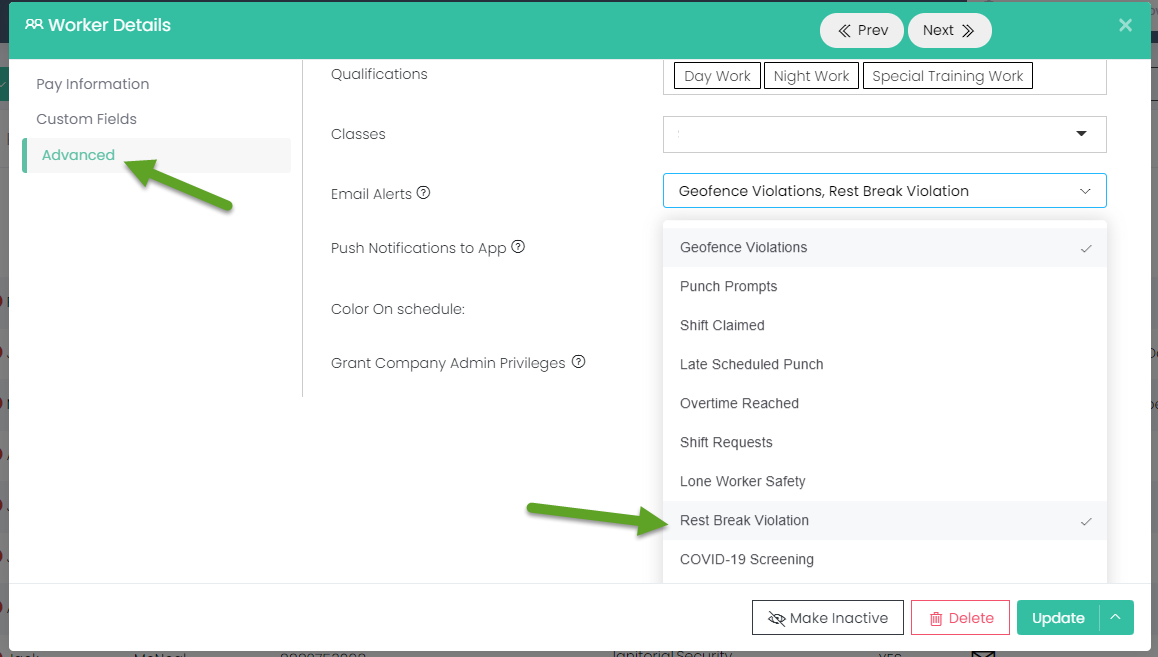
Task: Open the Advanced section in the sidebar
Action: 78,155
